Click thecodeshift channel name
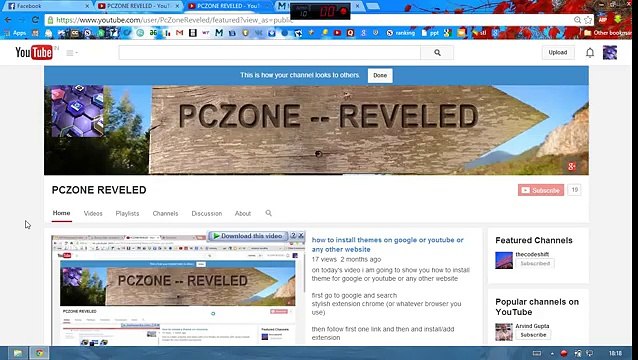 point(532,254)
